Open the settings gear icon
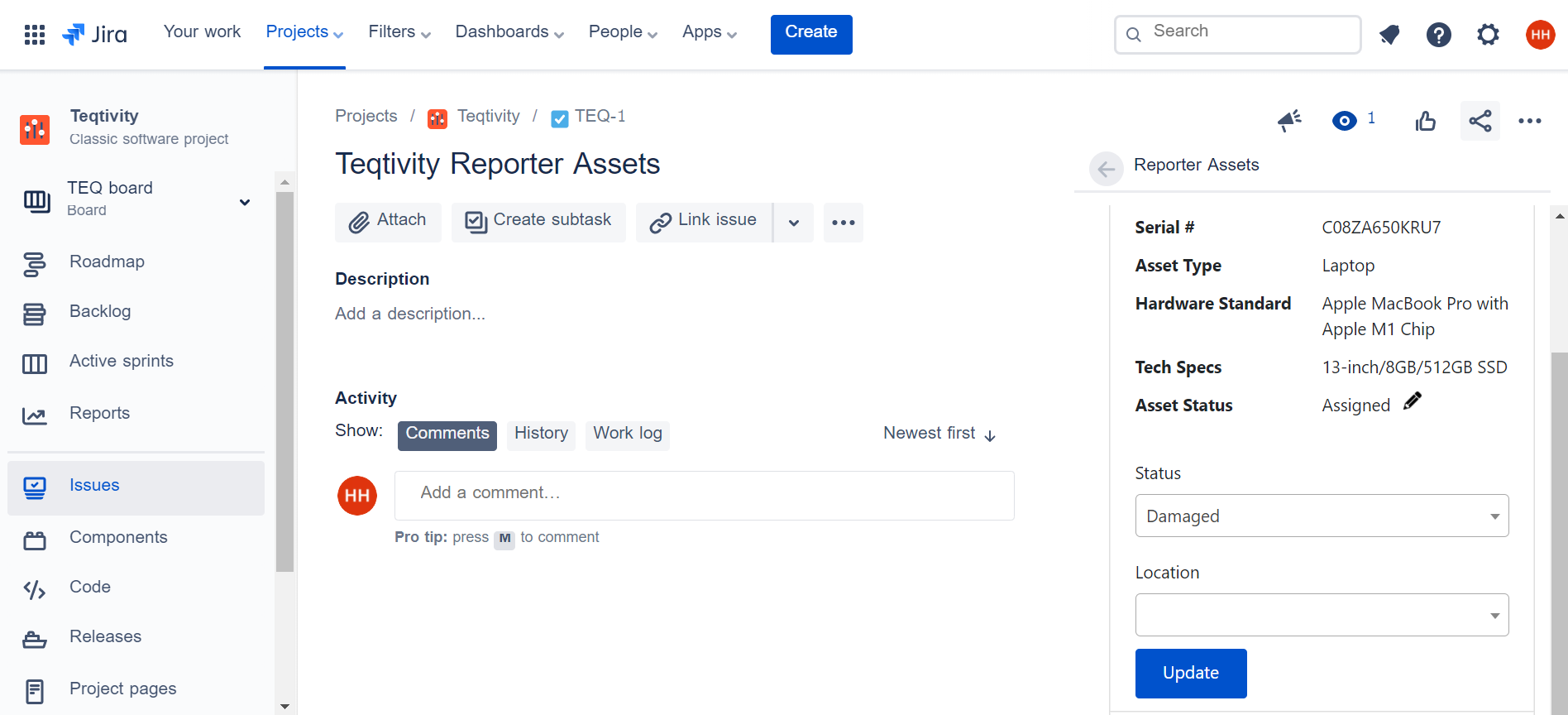The height and width of the screenshot is (715, 1568). coord(1489,35)
